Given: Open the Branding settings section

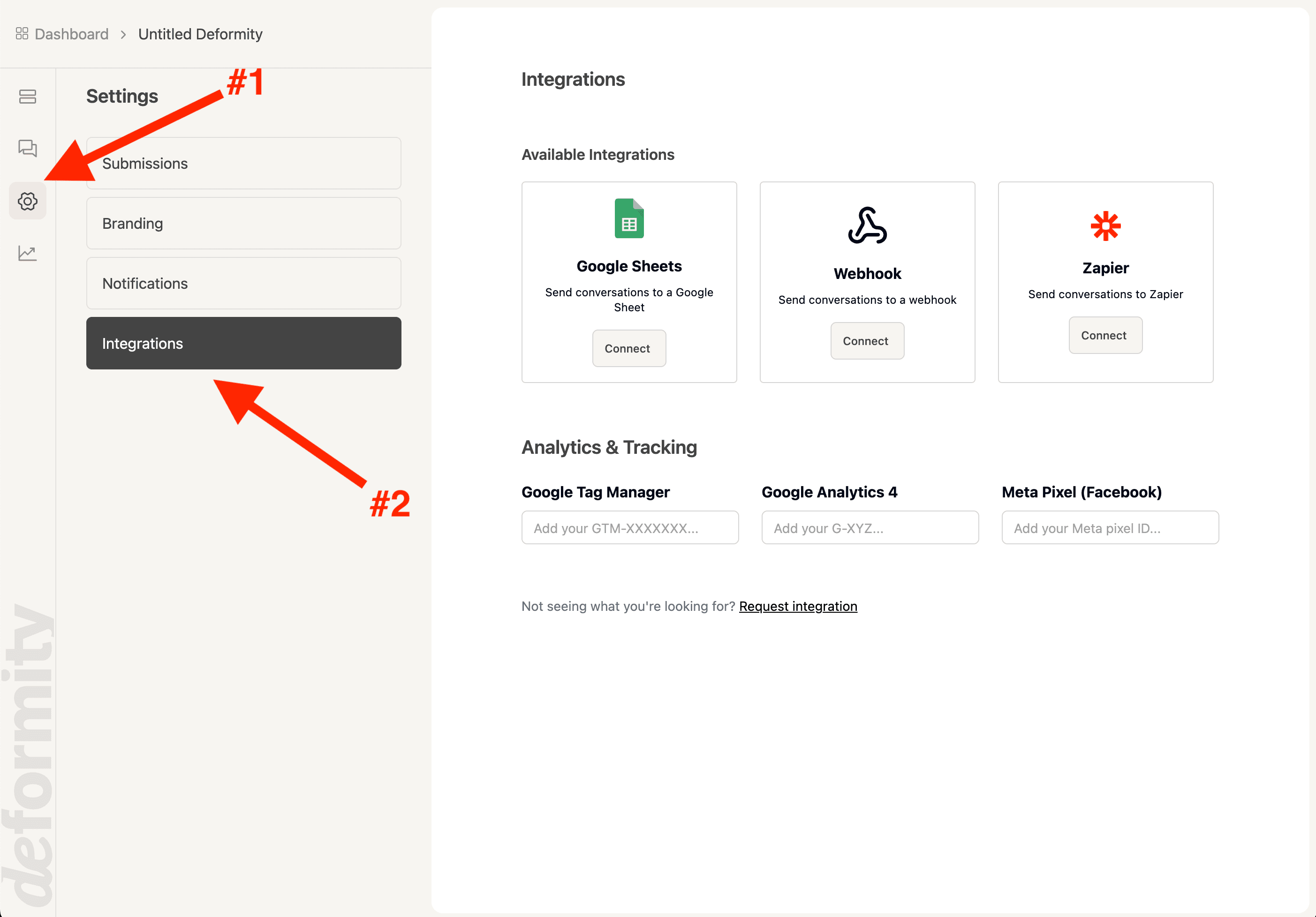Looking at the screenshot, I should coord(243,224).
